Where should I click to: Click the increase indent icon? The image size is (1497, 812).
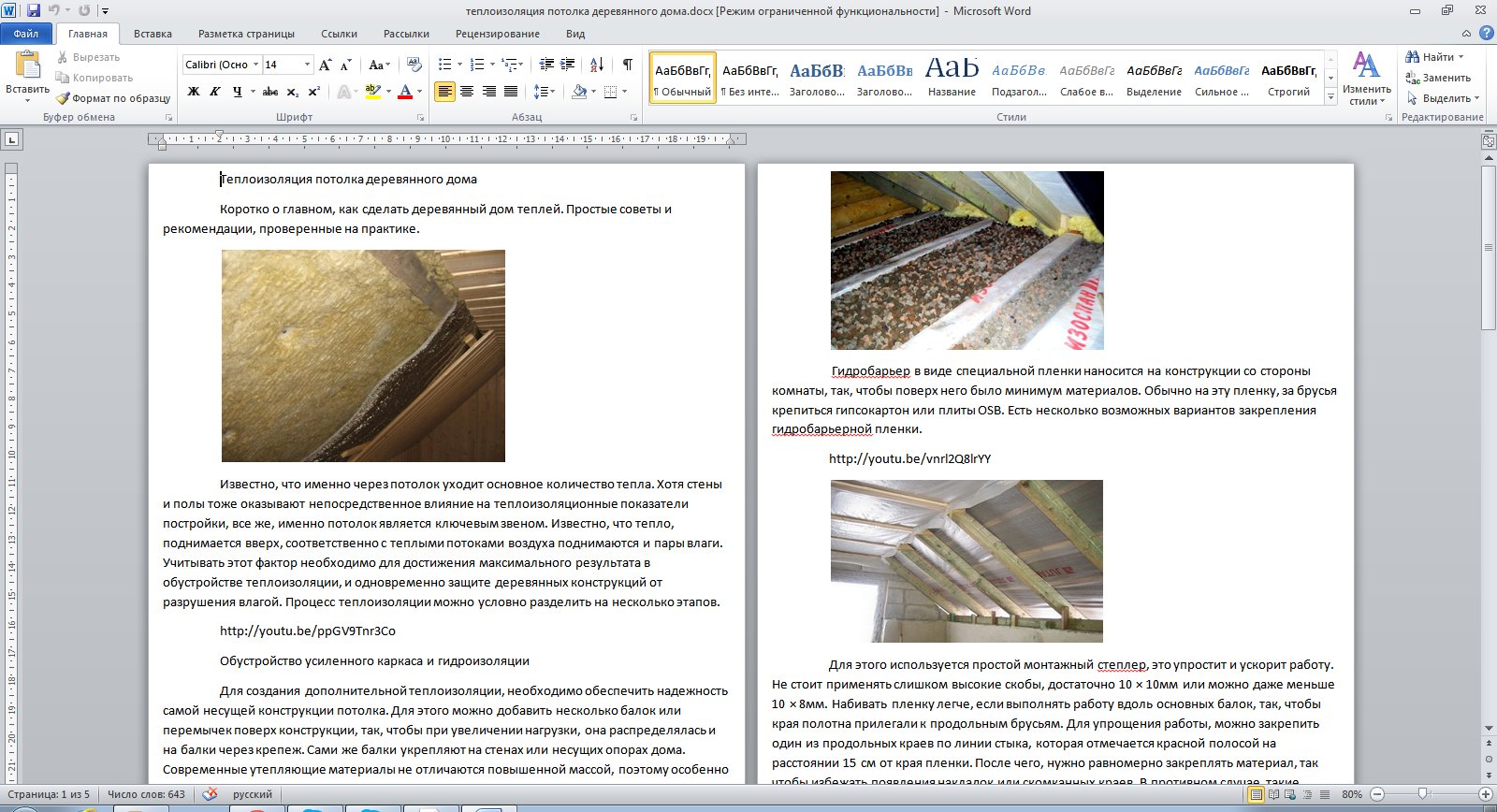click(567, 65)
